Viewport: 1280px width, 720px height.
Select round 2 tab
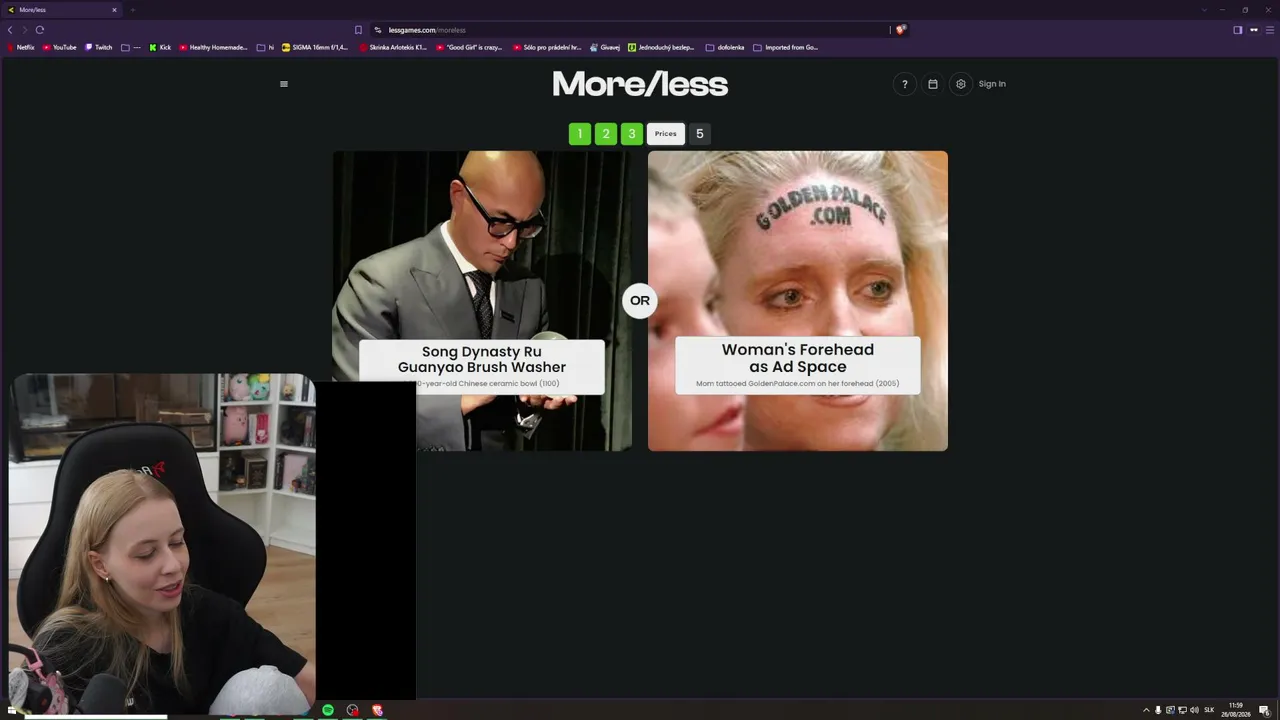coord(606,134)
